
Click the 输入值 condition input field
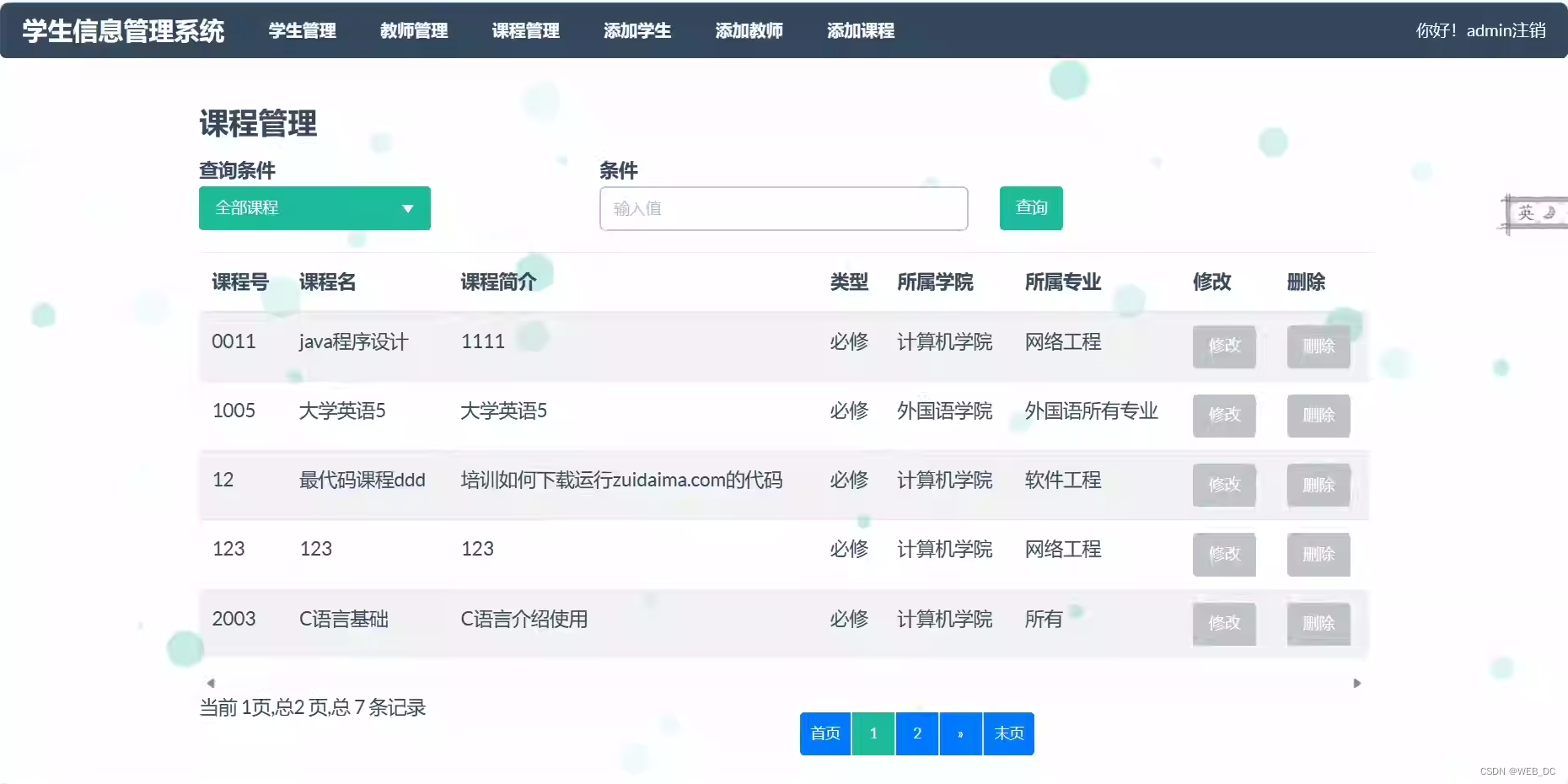tap(783, 208)
